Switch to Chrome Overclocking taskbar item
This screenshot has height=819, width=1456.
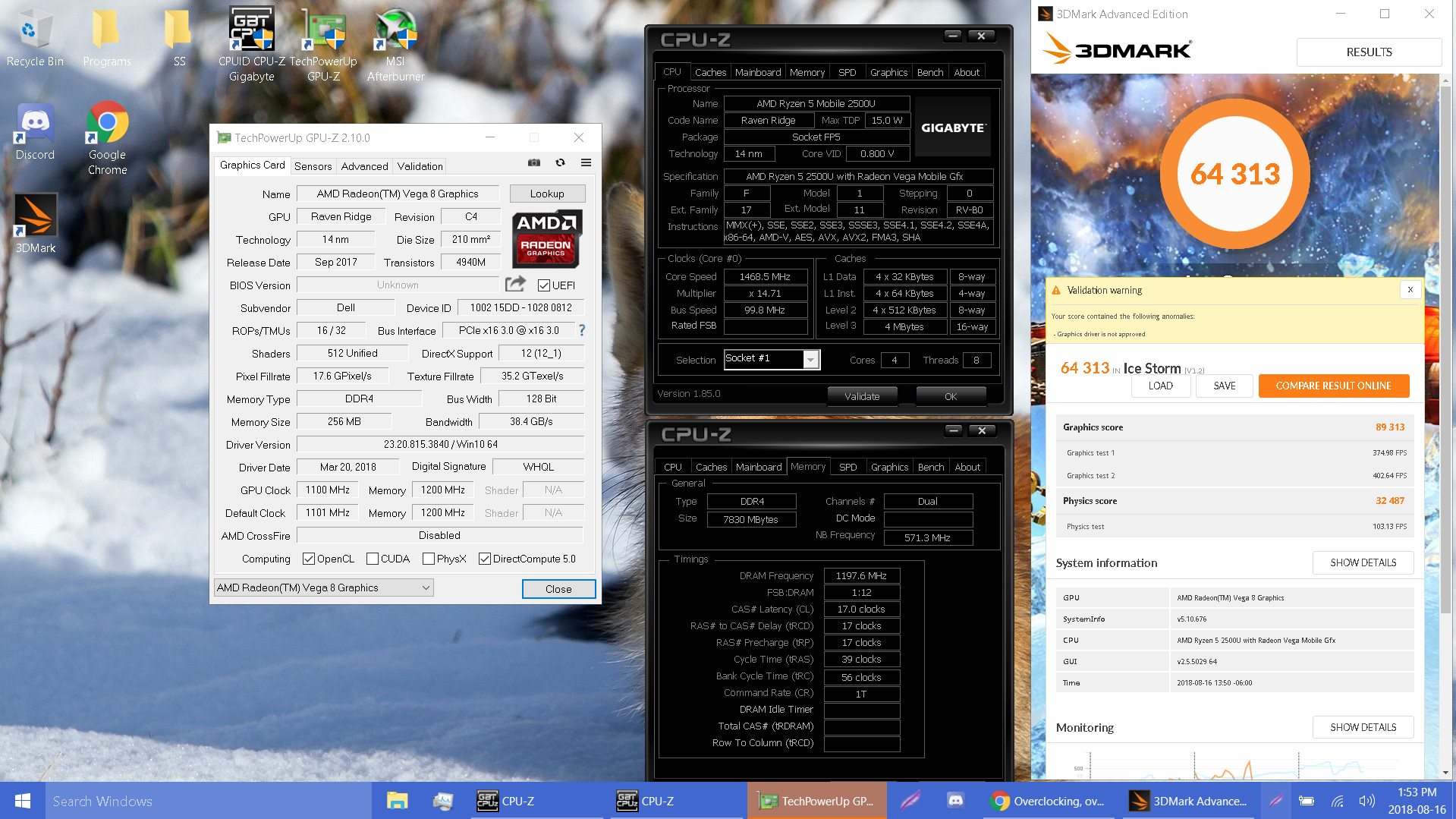coord(1047,801)
